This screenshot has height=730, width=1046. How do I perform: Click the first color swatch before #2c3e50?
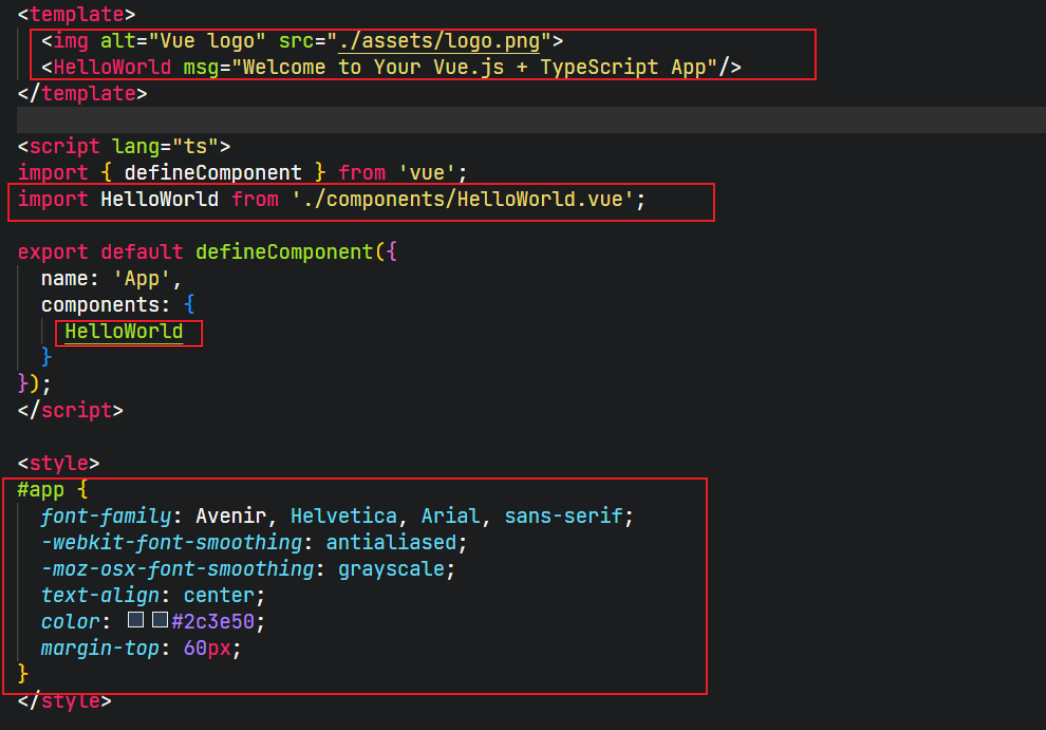point(135,620)
